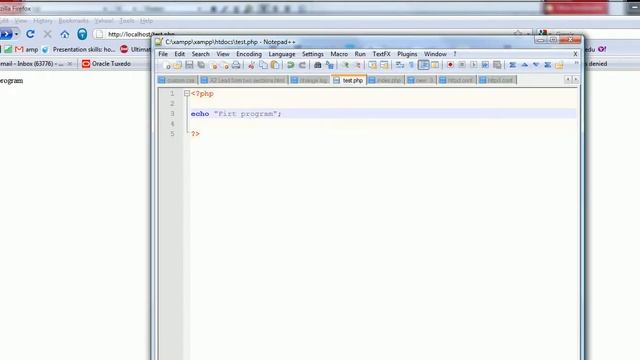Click the Replace icon next to Find
This screenshot has width=640, height=360.
329,65
